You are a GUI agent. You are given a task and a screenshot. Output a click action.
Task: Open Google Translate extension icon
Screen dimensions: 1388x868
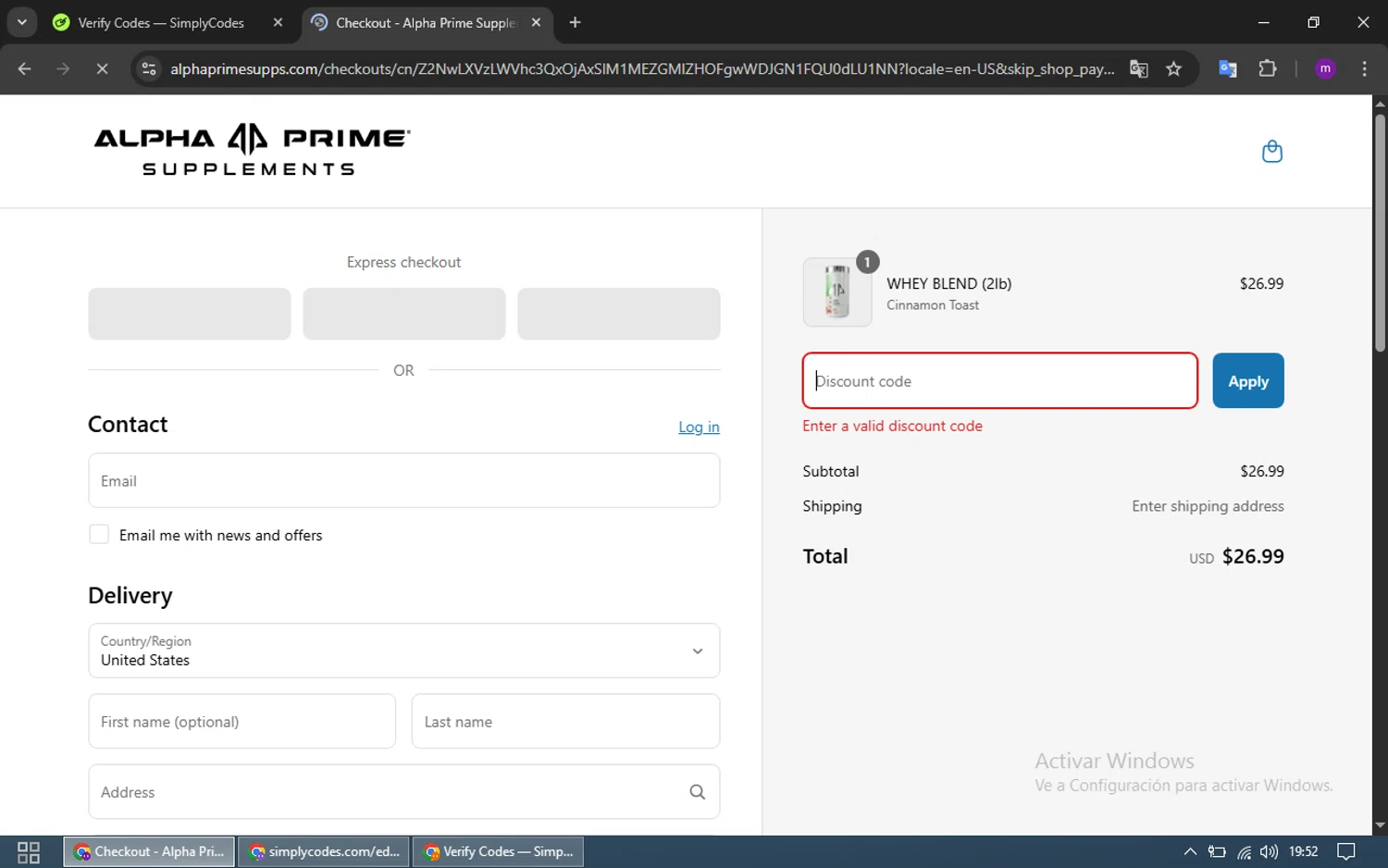coord(1228,68)
